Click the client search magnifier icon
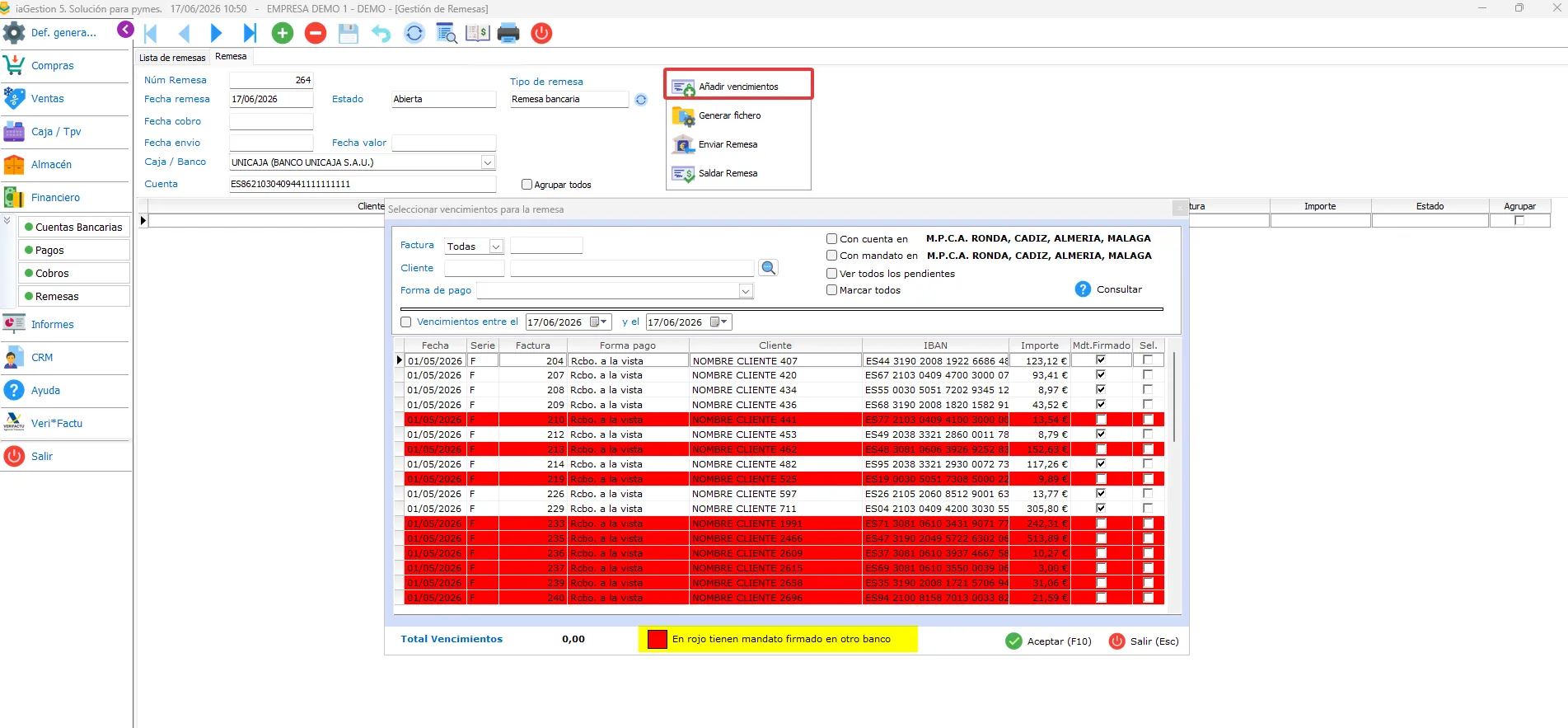 click(x=768, y=268)
